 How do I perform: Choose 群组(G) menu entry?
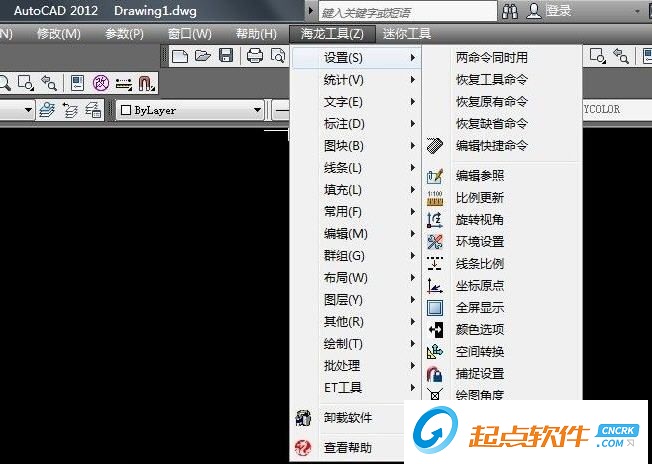(356, 256)
